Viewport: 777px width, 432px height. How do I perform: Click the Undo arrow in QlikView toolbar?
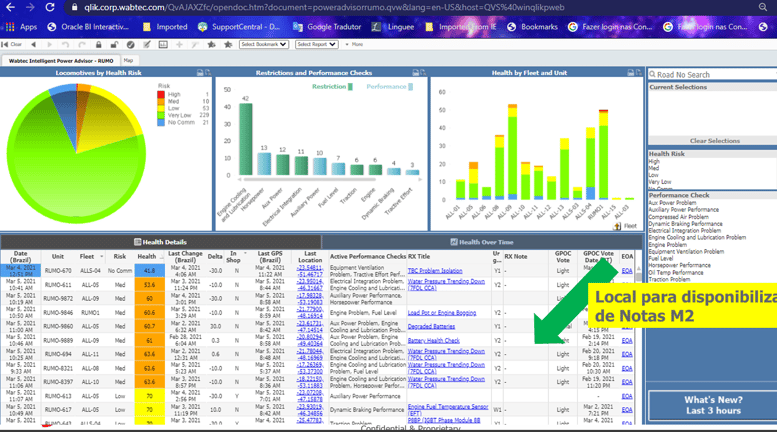[65, 45]
